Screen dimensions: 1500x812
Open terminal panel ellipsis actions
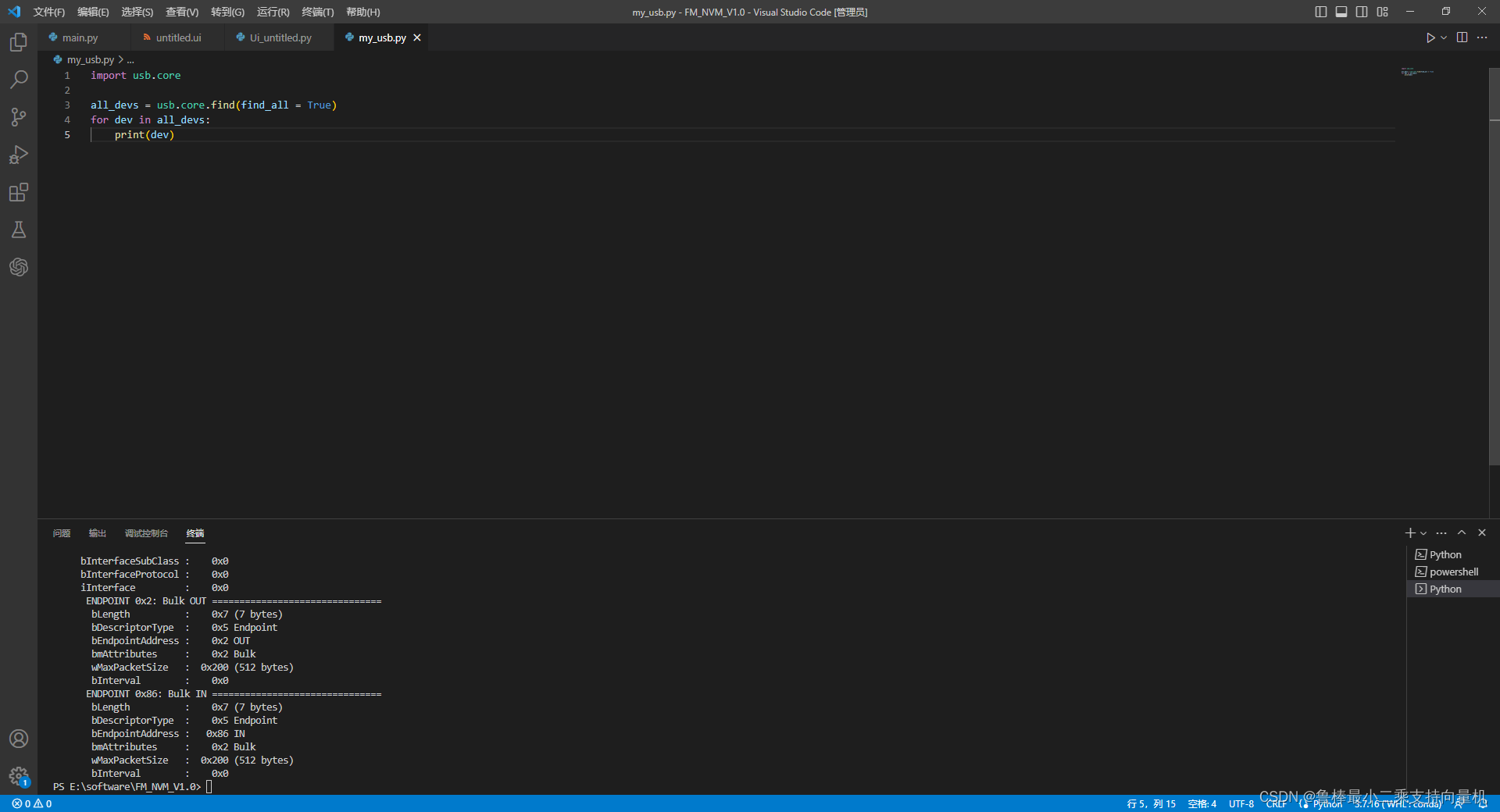(1441, 532)
